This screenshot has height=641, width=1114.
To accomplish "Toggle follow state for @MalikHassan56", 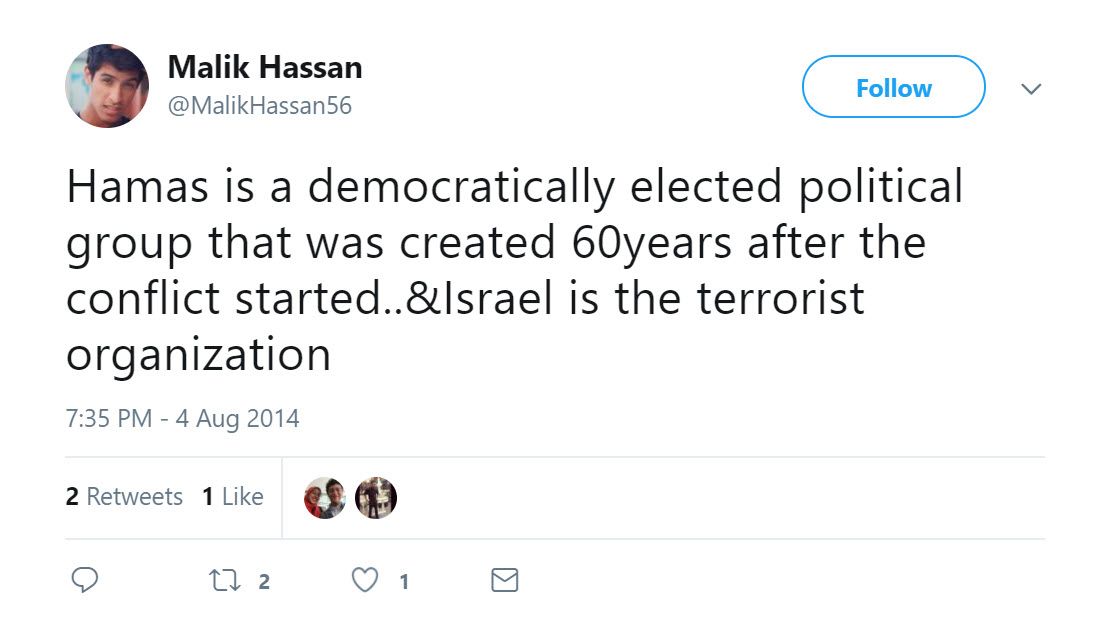I will [892, 87].
